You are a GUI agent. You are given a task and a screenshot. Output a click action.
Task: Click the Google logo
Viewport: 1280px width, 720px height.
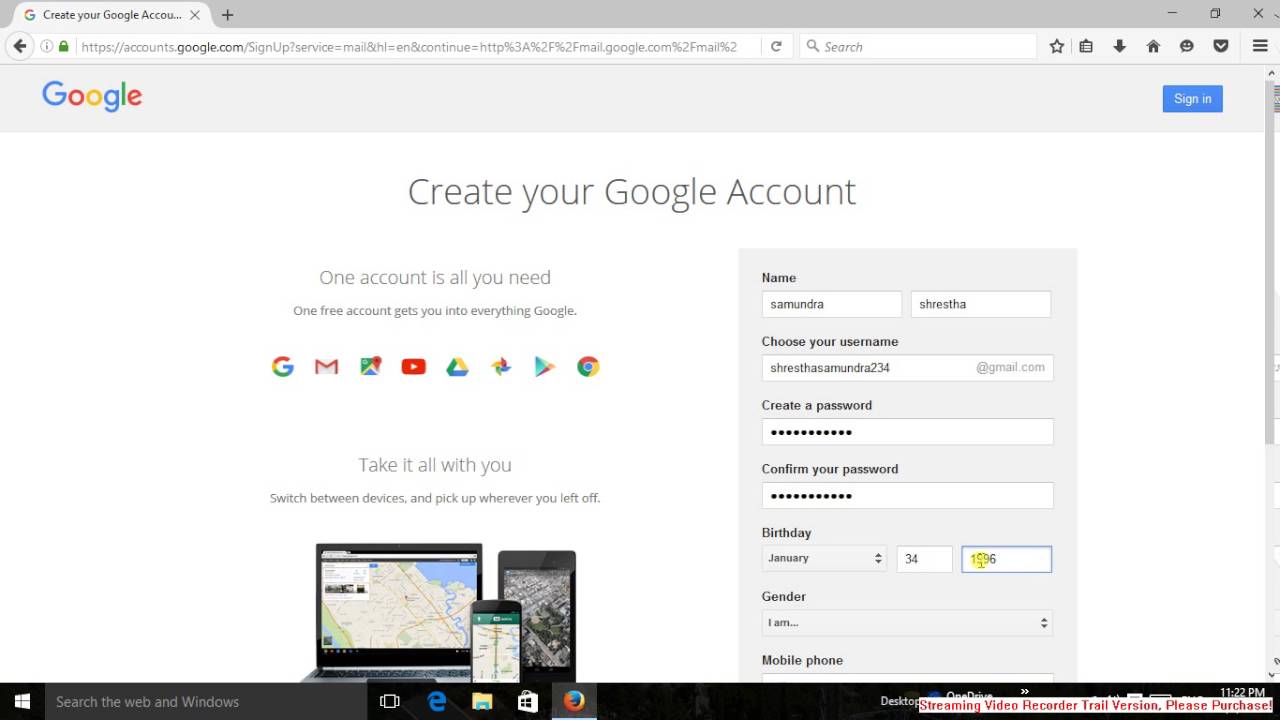pyautogui.click(x=92, y=96)
